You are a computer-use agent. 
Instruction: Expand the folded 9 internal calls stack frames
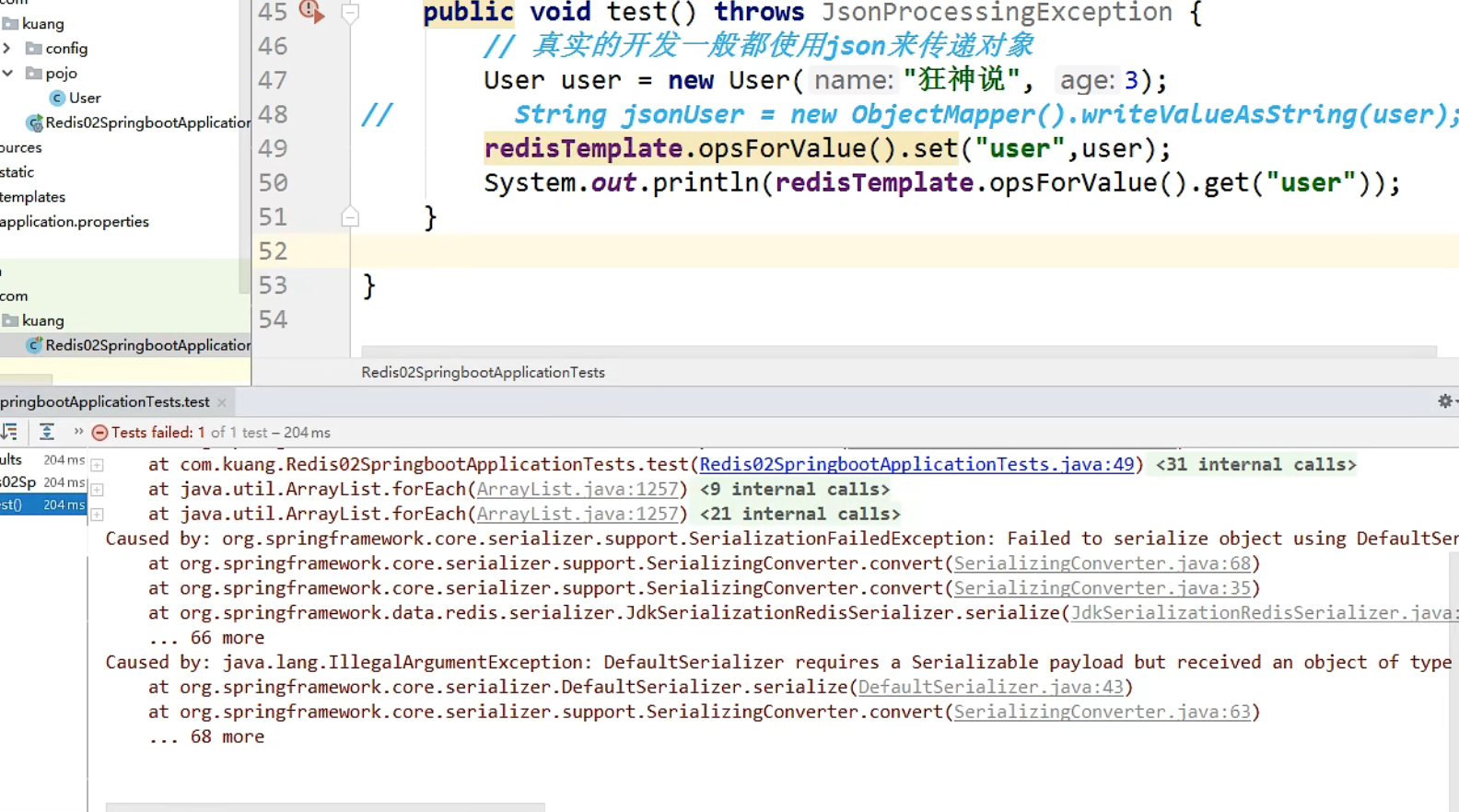click(x=795, y=489)
